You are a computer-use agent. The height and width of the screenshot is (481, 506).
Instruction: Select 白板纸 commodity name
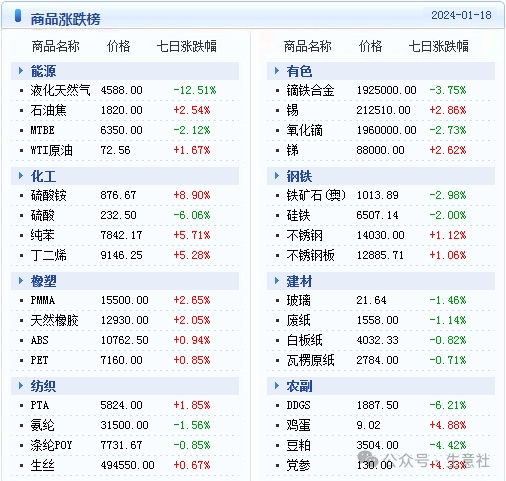tap(304, 340)
